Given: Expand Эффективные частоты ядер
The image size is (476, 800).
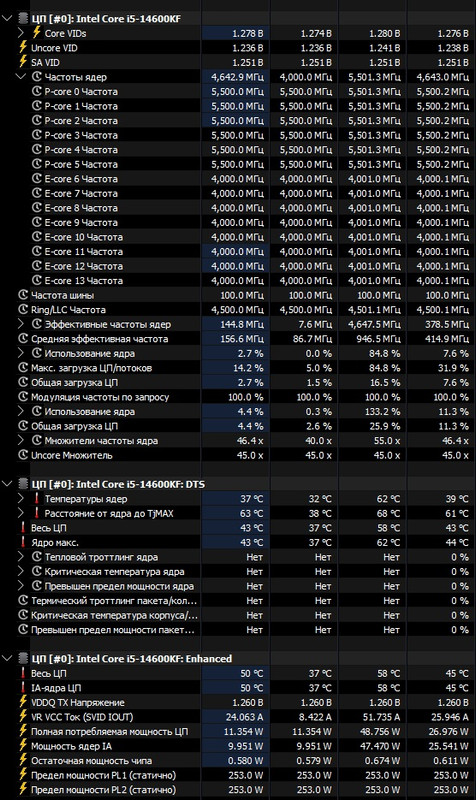Looking at the screenshot, I should [x=20, y=324].
